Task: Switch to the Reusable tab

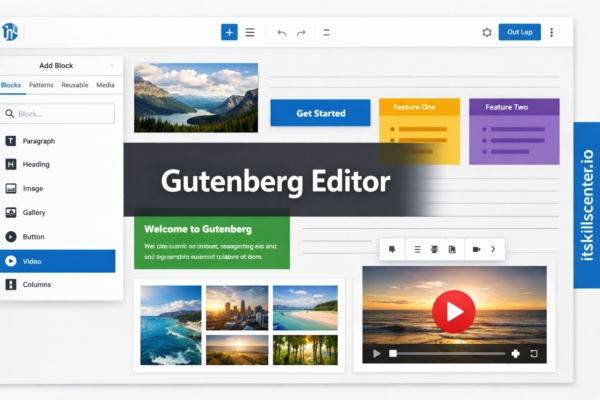Action: coord(74,86)
